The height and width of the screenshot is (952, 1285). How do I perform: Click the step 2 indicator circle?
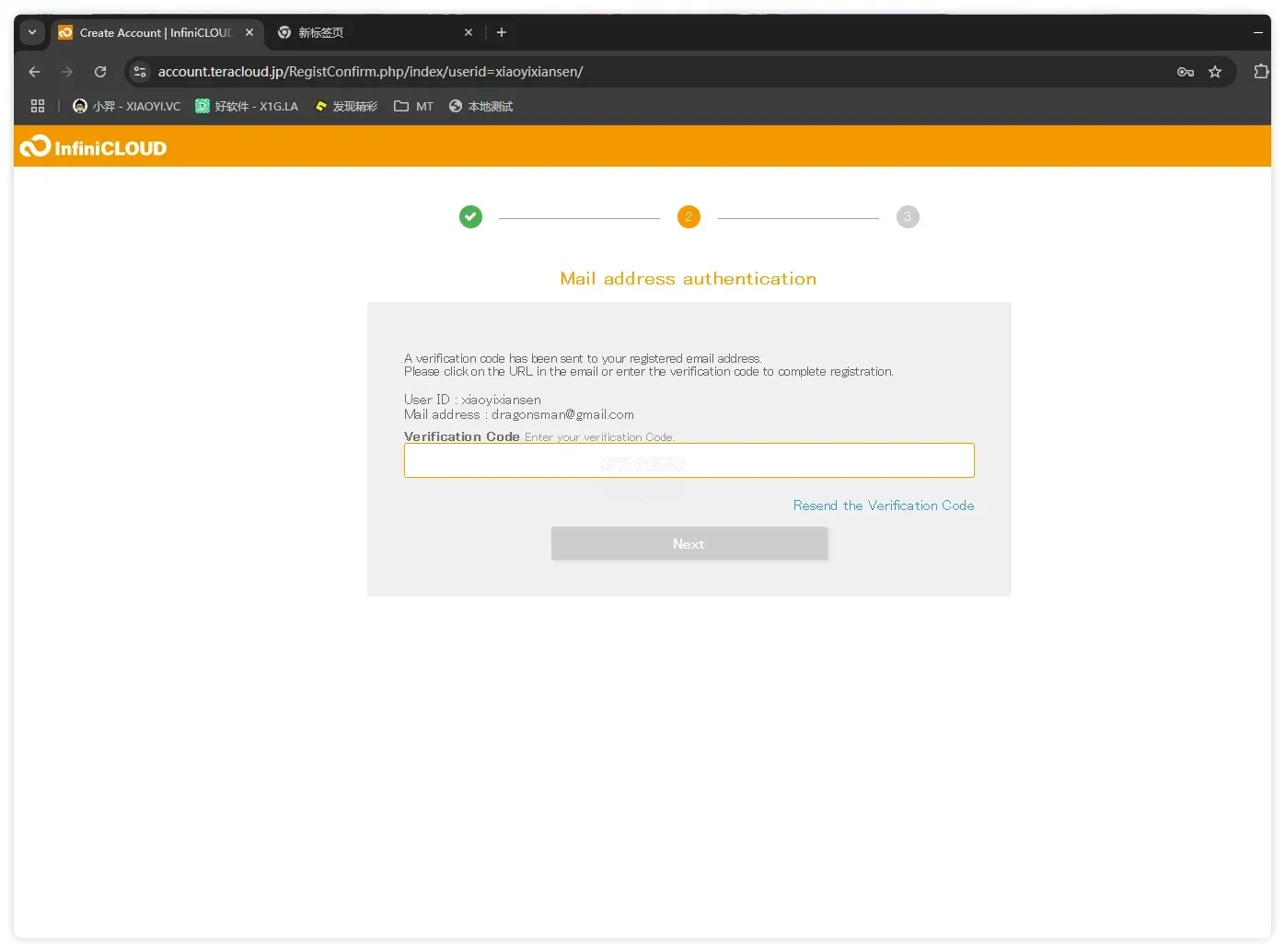[x=689, y=216]
